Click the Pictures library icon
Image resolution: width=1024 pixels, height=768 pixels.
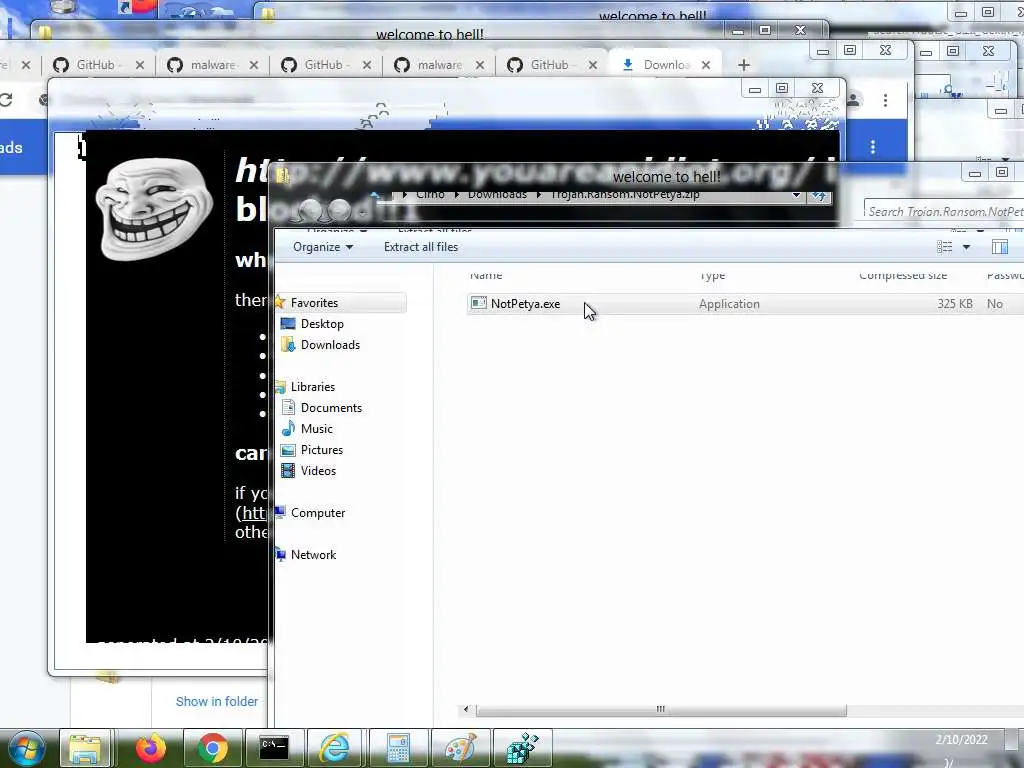coord(288,449)
